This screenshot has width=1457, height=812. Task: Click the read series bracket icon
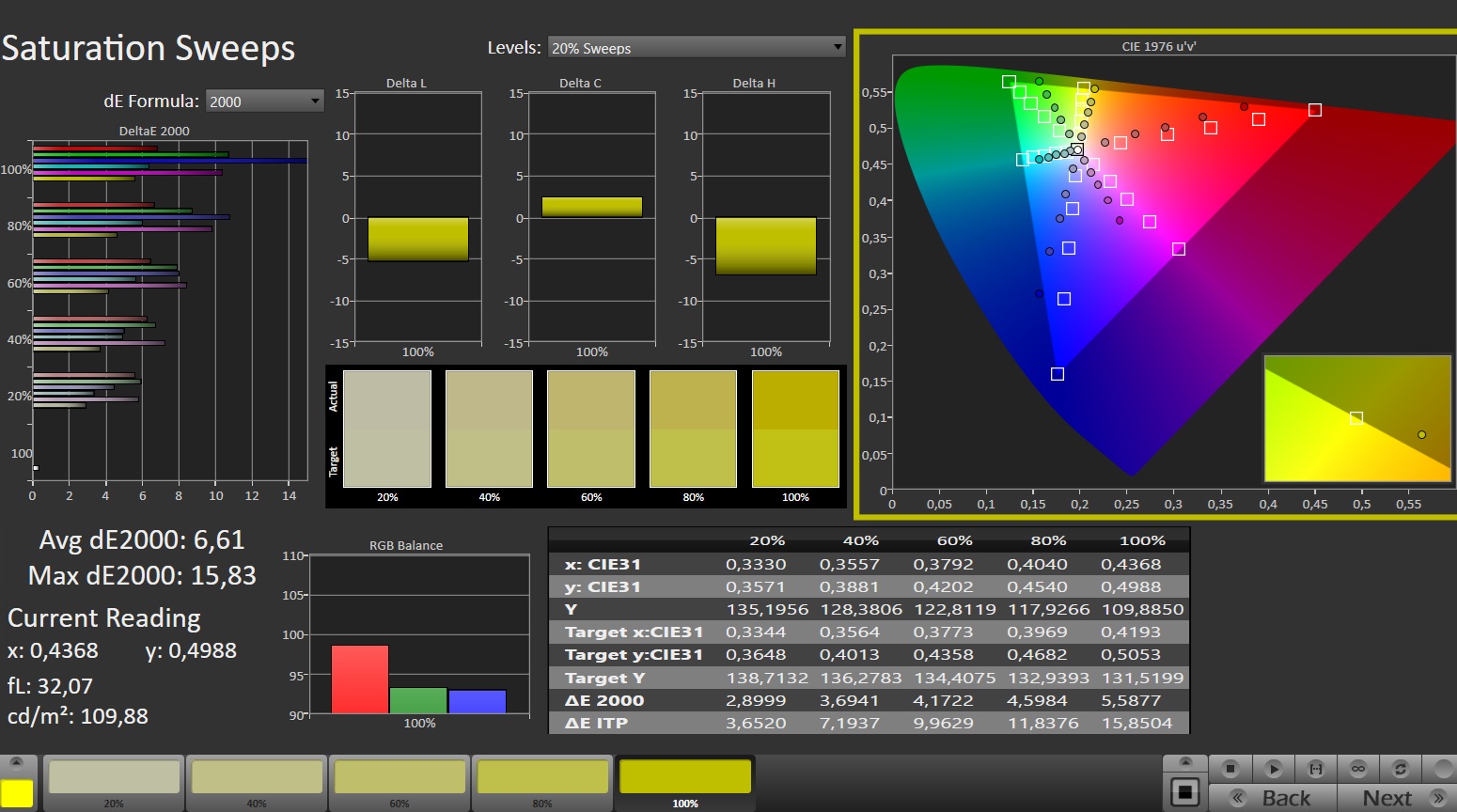(1316, 768)
